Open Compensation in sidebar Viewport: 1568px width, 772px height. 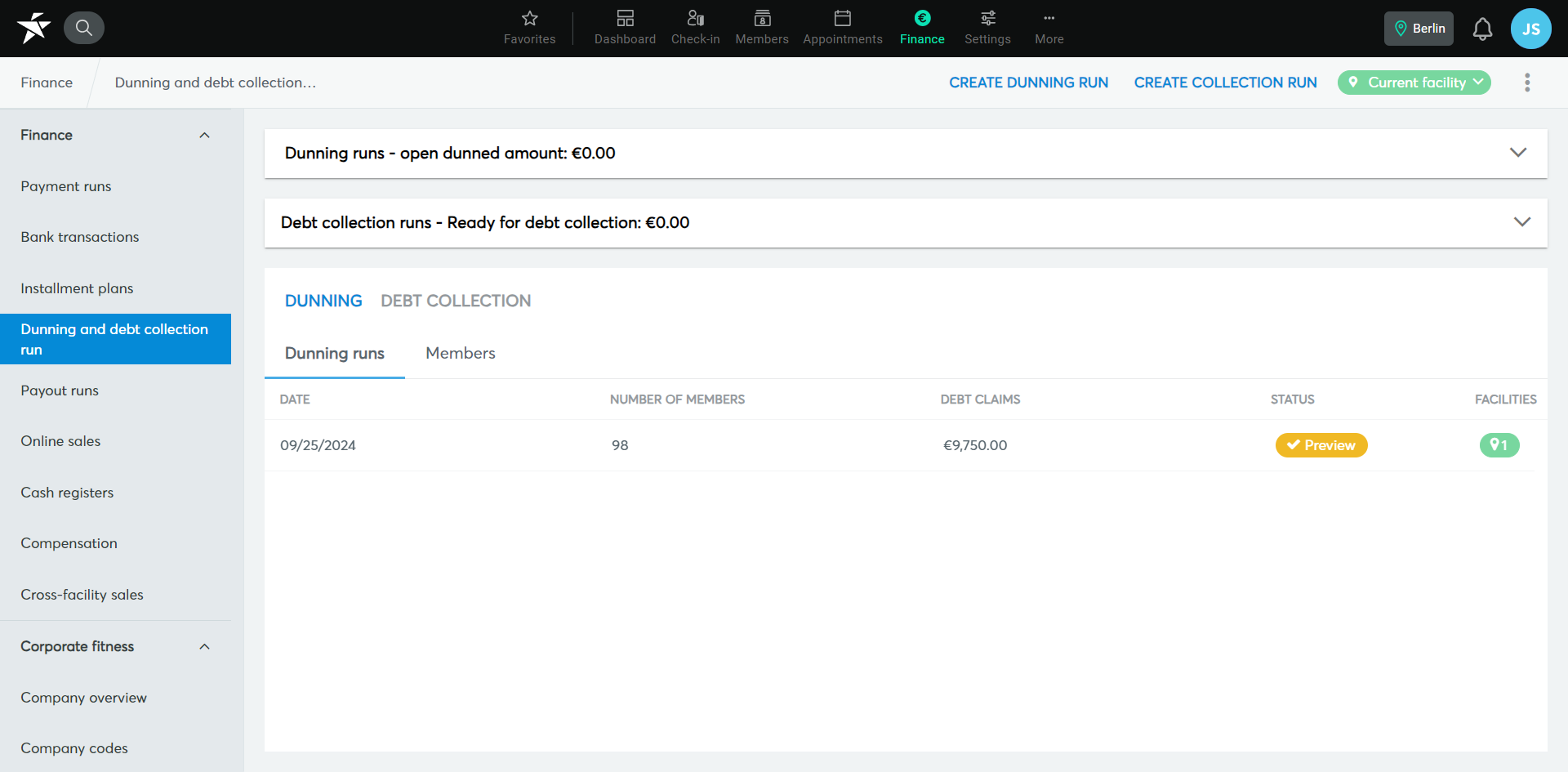click(x=69, y=543)
